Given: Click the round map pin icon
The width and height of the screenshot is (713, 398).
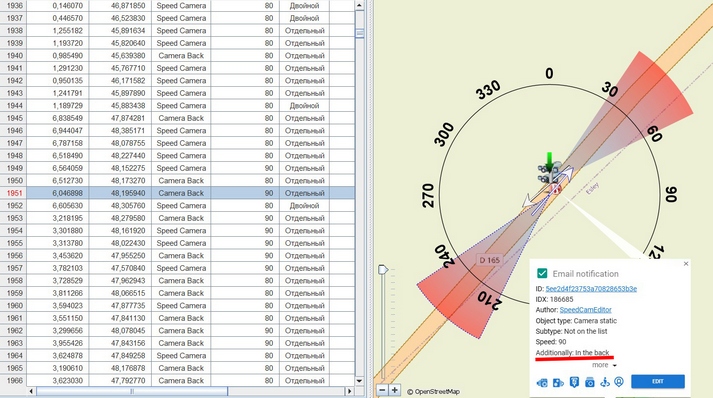Looking at the screenshot, I should (x=619, y=382).
